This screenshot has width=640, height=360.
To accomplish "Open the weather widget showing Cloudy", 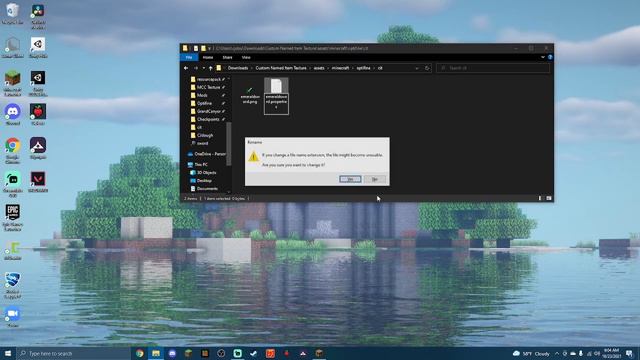I will click(531, 353).
